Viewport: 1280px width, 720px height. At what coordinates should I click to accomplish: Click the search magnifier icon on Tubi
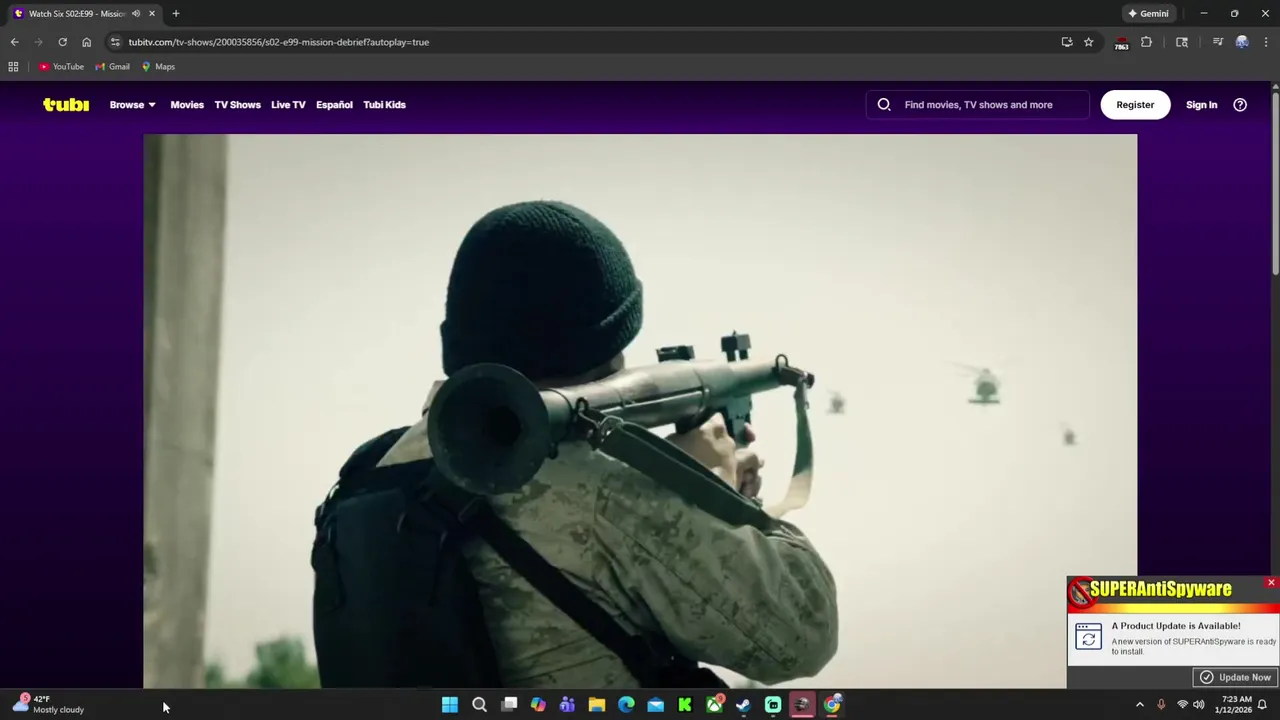coord(884,105)
